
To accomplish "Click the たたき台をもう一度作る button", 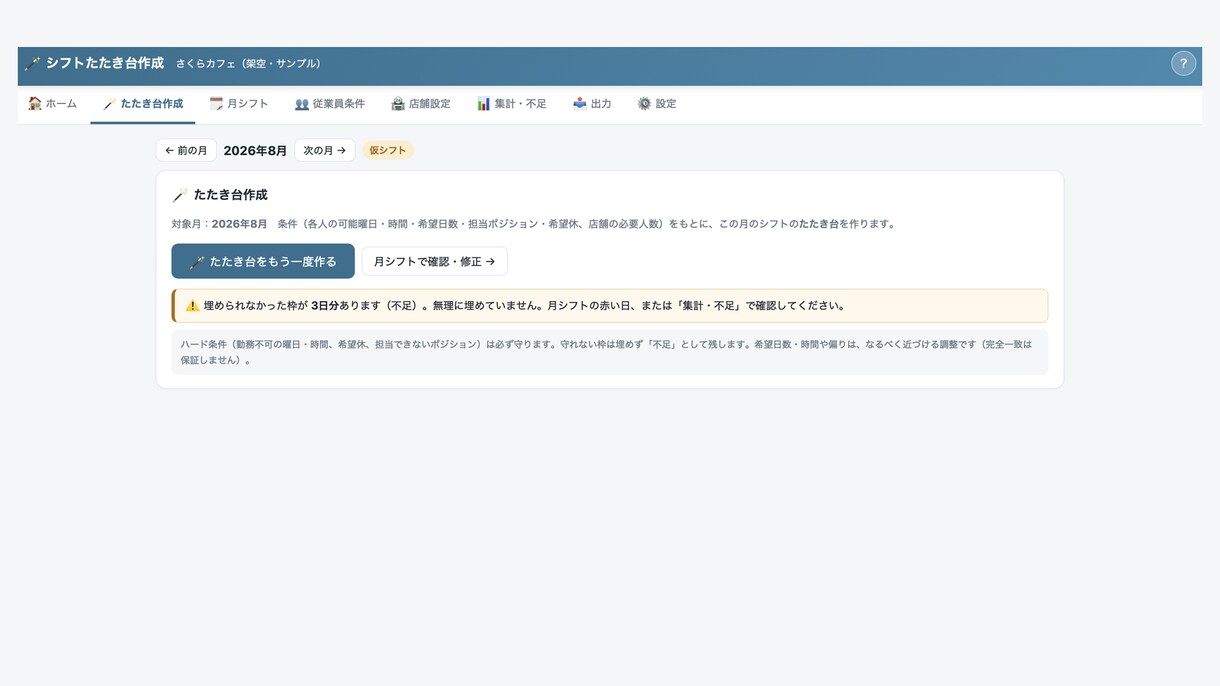I will click(x=263, y=261).
